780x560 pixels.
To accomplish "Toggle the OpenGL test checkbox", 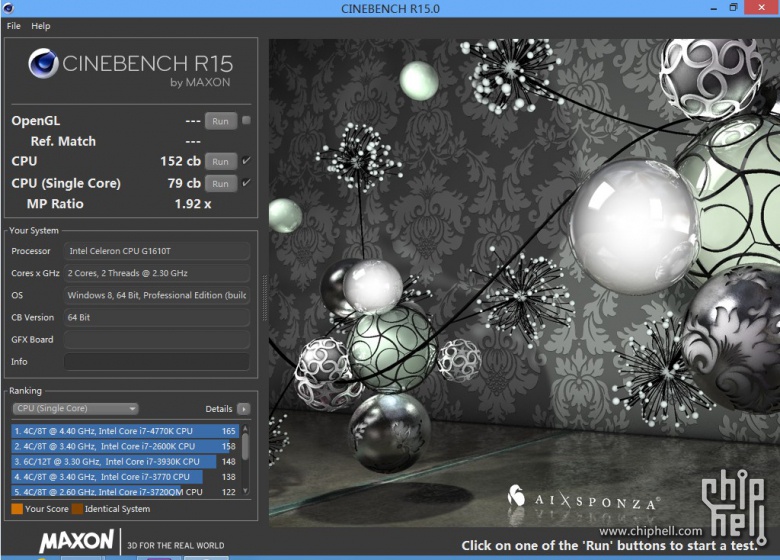I will [246, 120].
